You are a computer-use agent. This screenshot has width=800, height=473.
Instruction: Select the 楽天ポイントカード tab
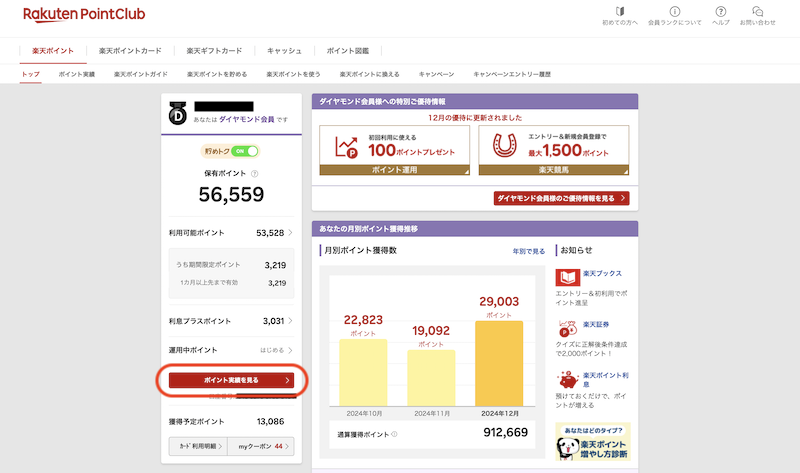(130, 51)
